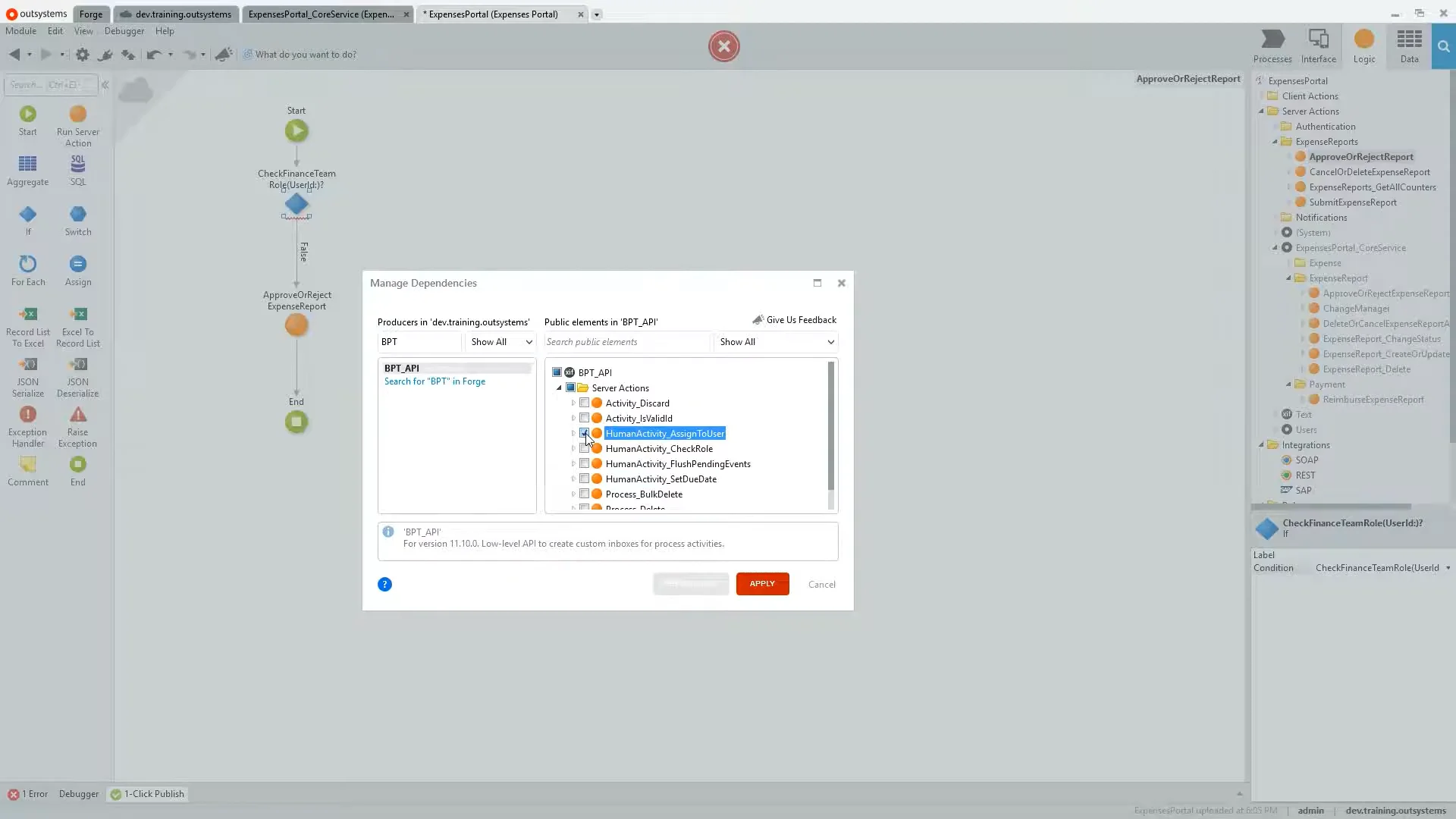The height and width of the screenshot is (819, 1456).
Task: Click the Give Us Feedback link
Action: [x=801, y=319]
